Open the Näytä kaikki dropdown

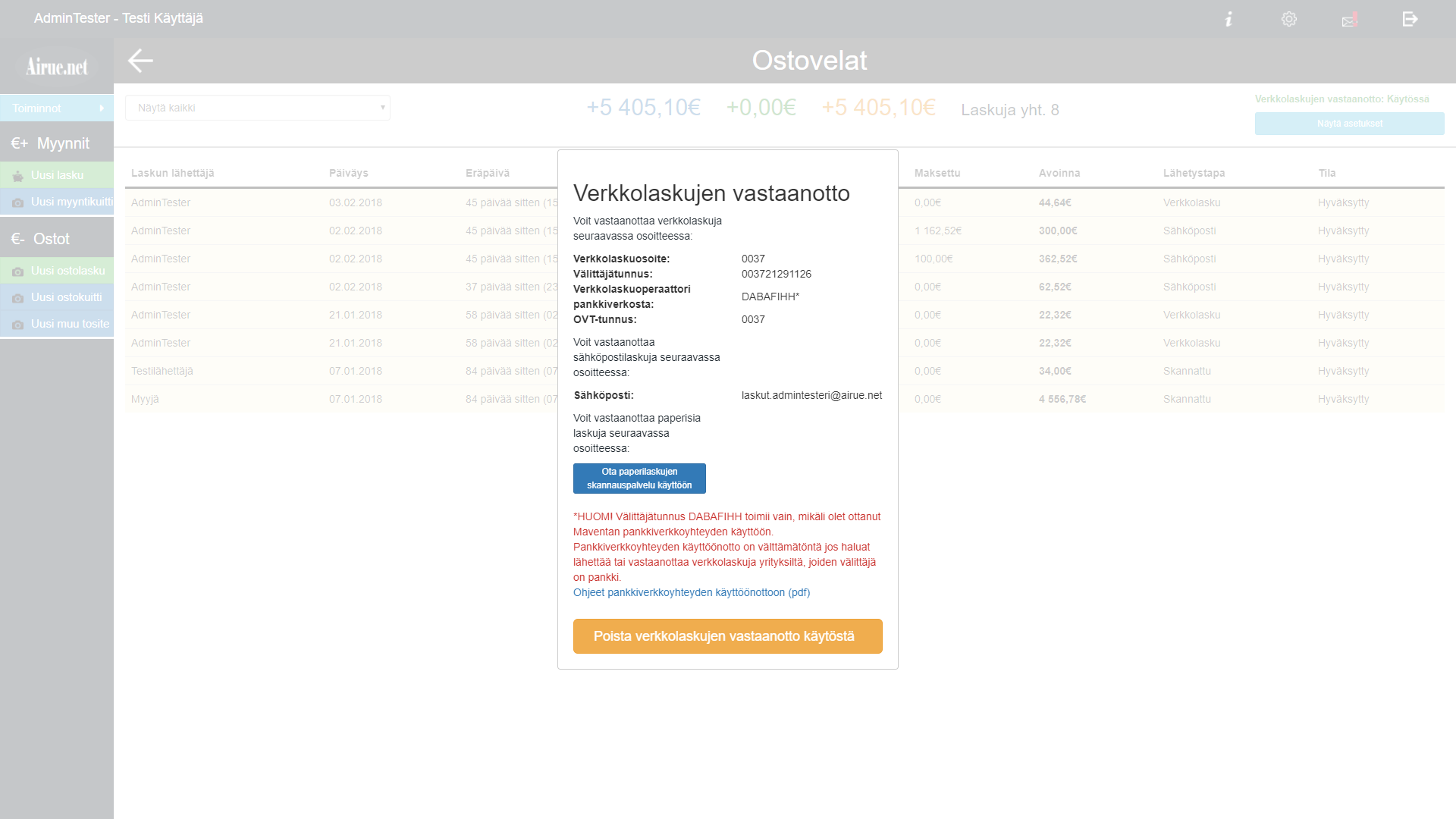258,108
